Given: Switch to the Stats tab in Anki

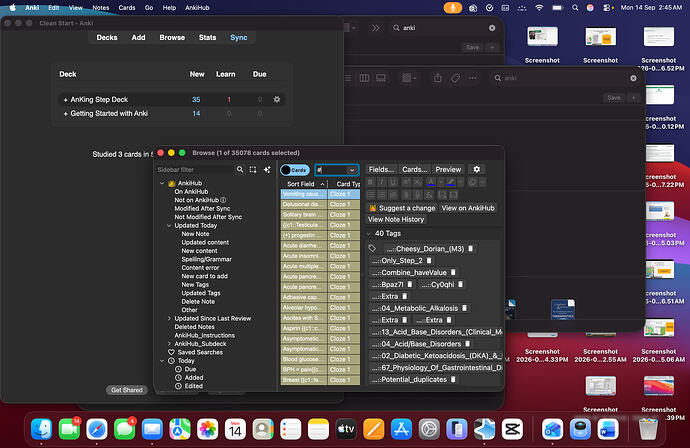Looking at the screenshot, I should [x=207, y=37].
